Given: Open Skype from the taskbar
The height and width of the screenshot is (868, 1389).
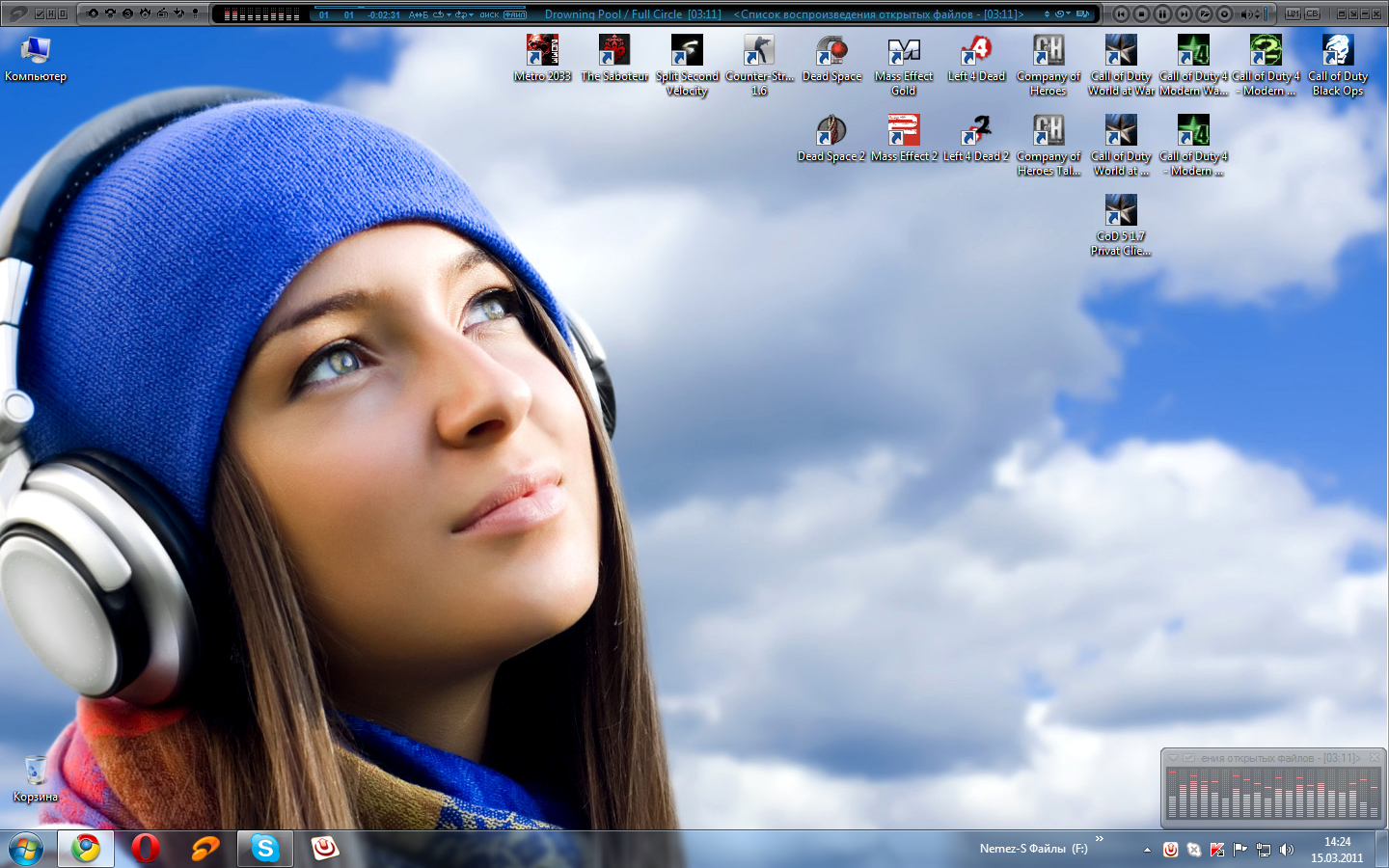Looking at the screenshot, I should (264, 848).
